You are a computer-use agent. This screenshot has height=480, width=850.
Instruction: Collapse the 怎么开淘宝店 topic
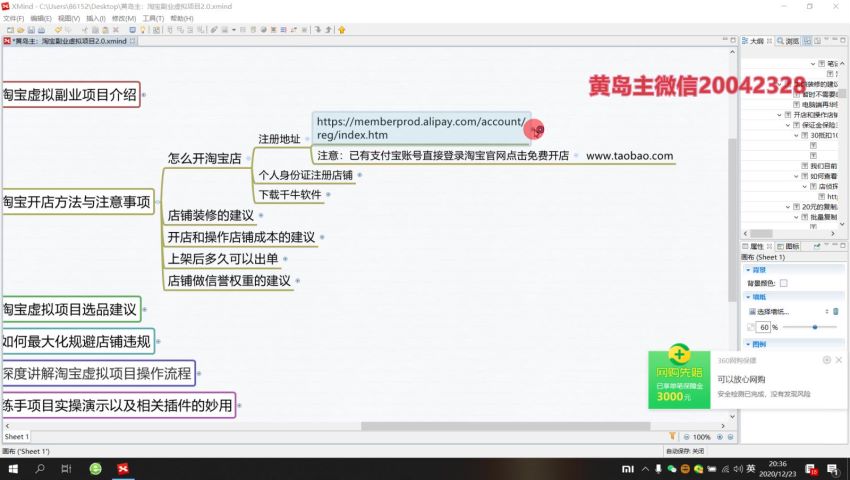coord(248,158)
